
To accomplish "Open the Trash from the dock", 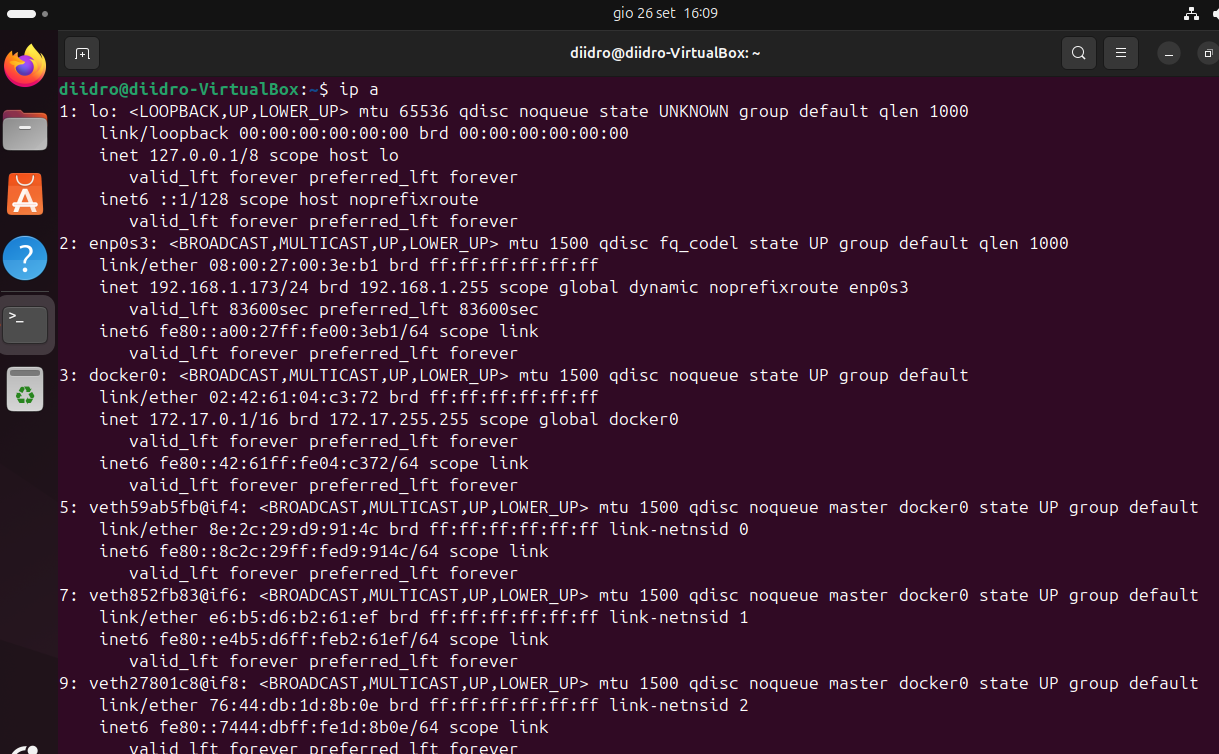I will click(x=26, y=389).
